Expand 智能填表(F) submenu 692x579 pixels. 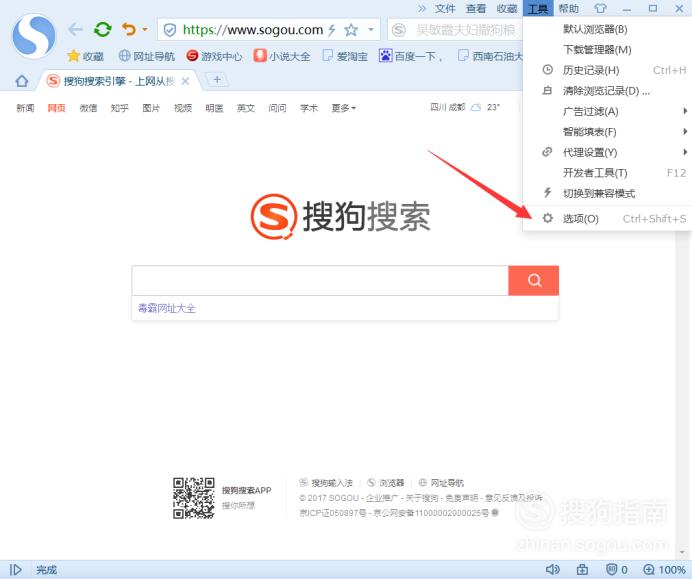(607, 132)
